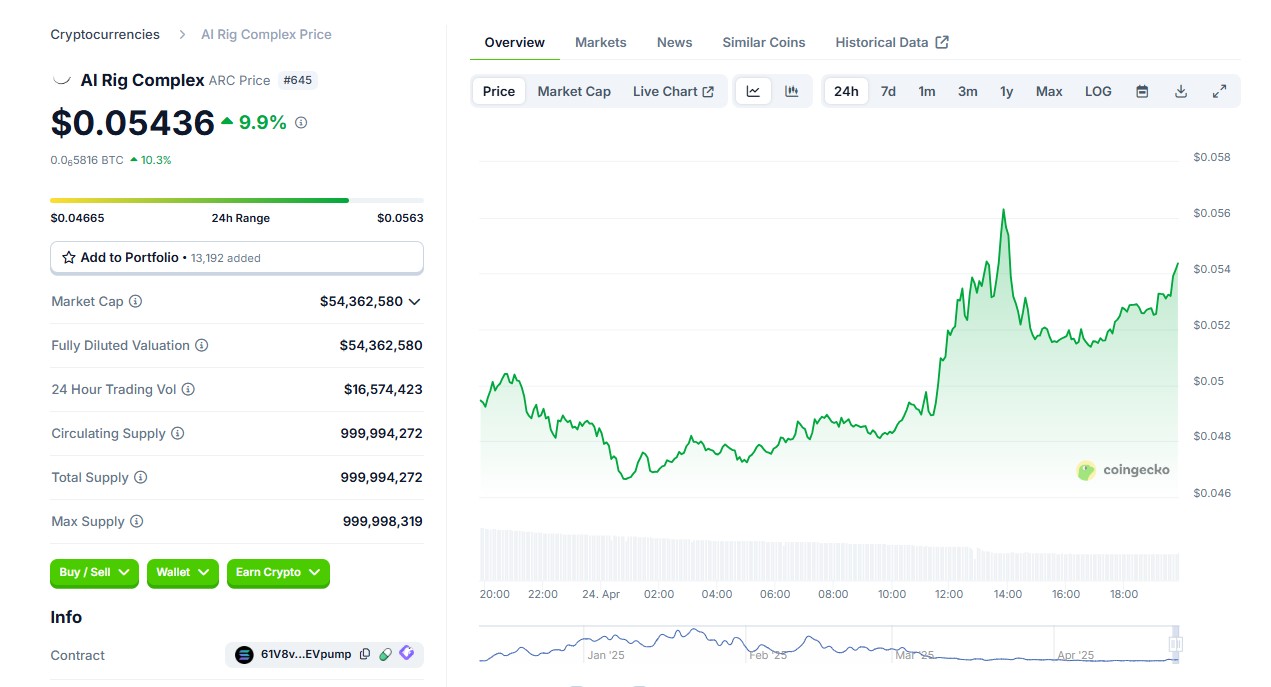Open Earn Crypto dropdown
Viewport: 1271px width, 687px height.
click(278, 572)
